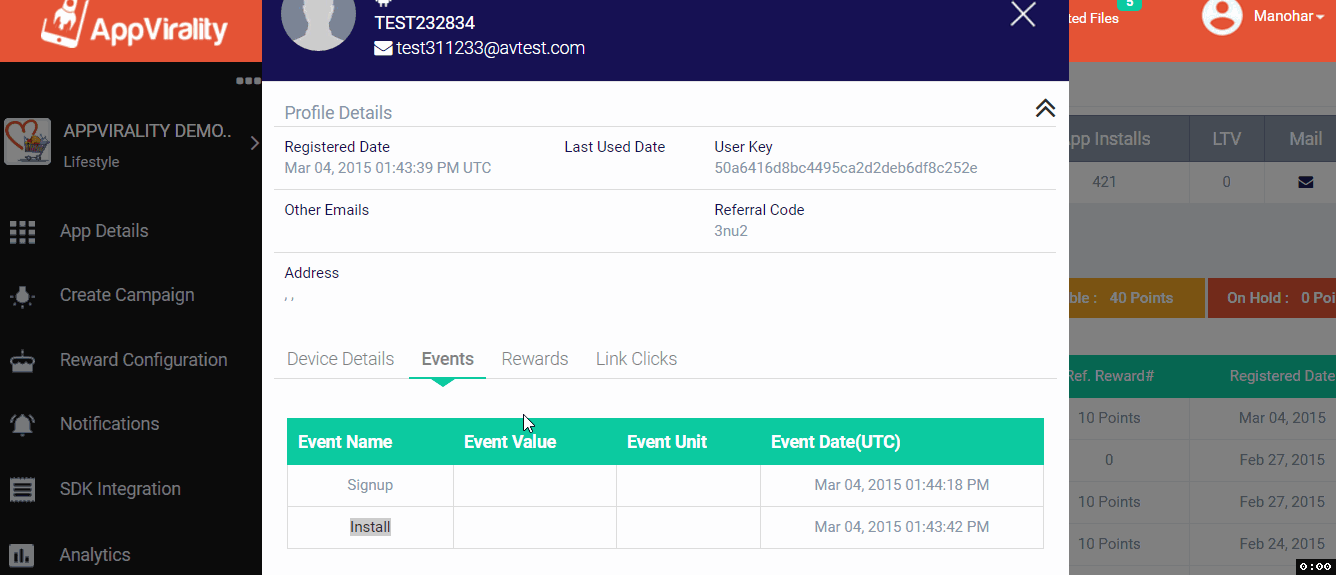The height and width of the screenshot is (575, 1336).
Task: Click the mail envelope icon in table row
Action: point(1305,182)
